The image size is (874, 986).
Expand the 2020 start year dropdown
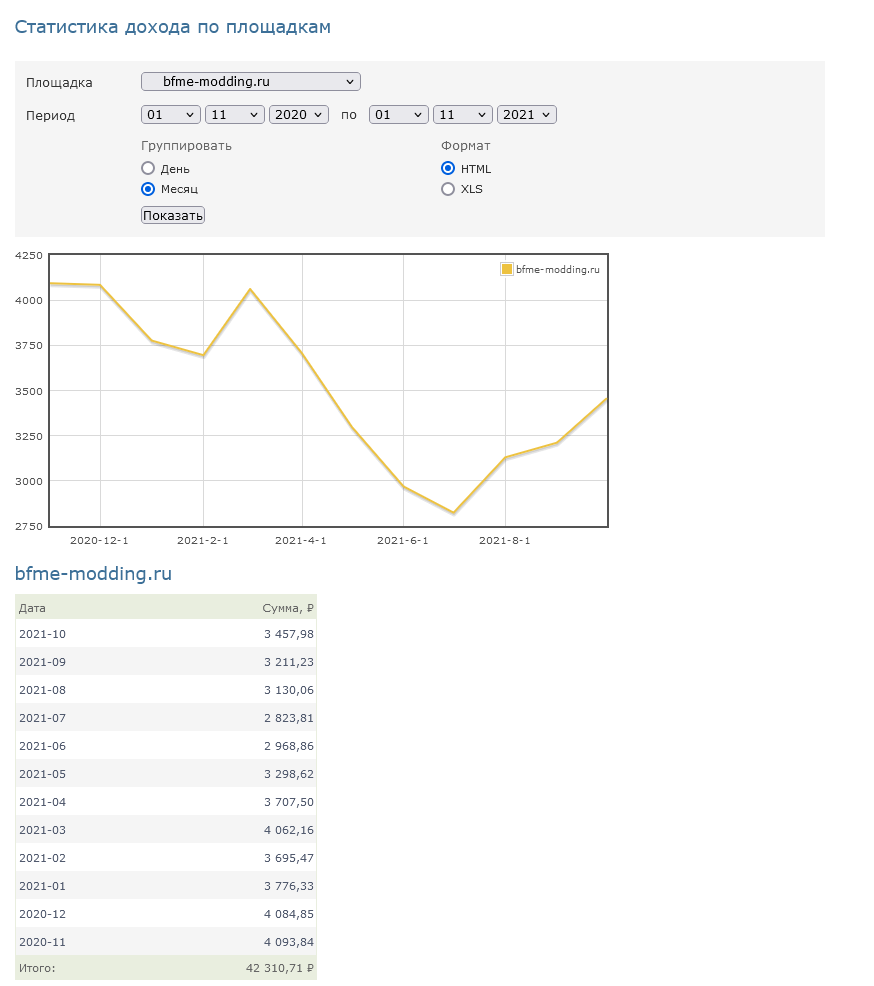pos(298,115)
